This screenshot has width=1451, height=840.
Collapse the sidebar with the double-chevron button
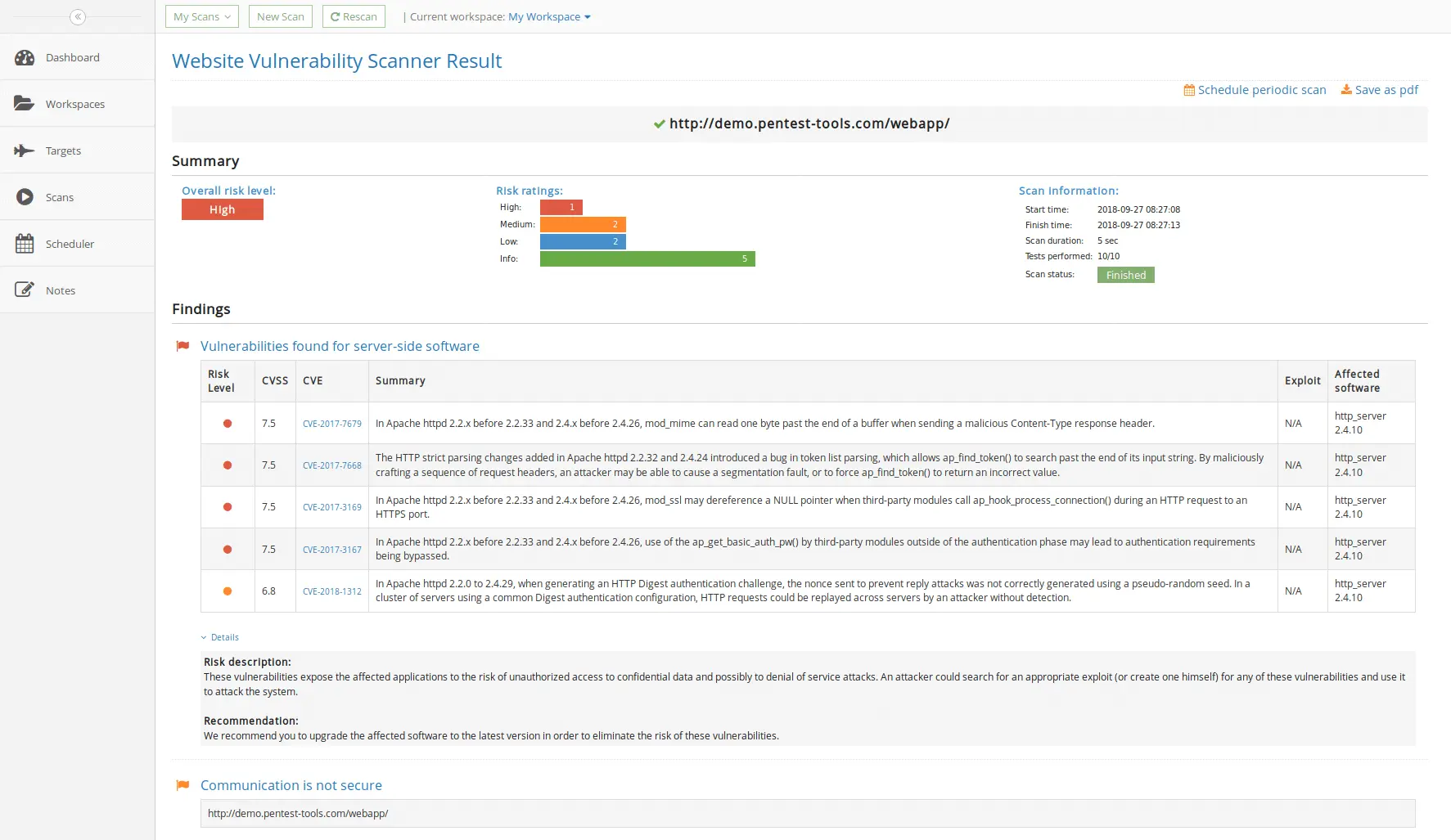78,16
